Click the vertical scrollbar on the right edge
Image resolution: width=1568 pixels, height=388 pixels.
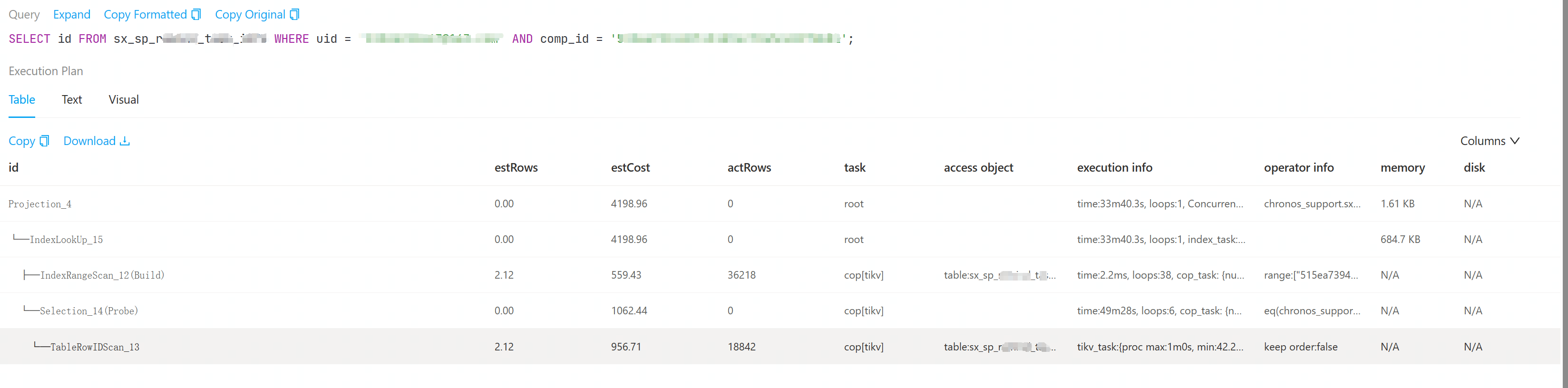tap(1564, 183)
